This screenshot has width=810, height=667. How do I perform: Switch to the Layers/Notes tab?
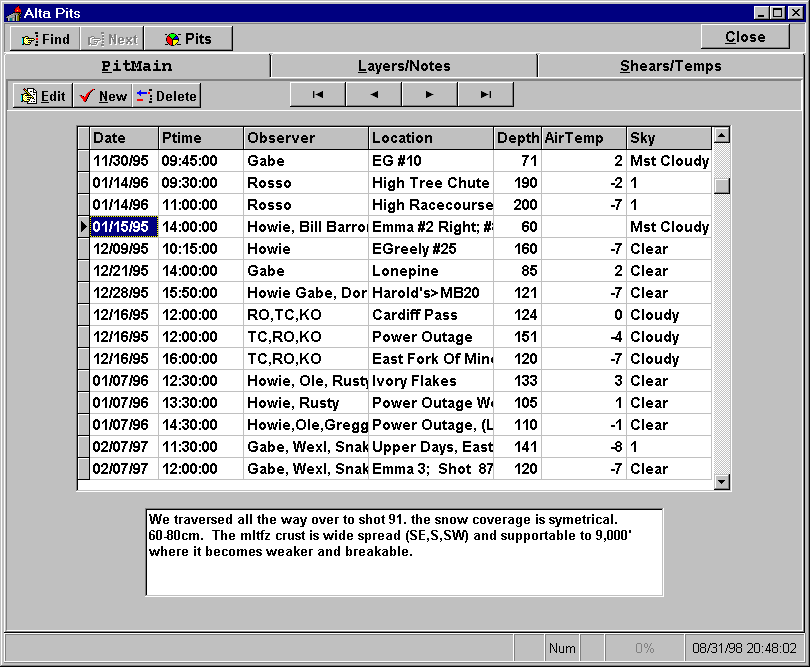coord(404,66)
